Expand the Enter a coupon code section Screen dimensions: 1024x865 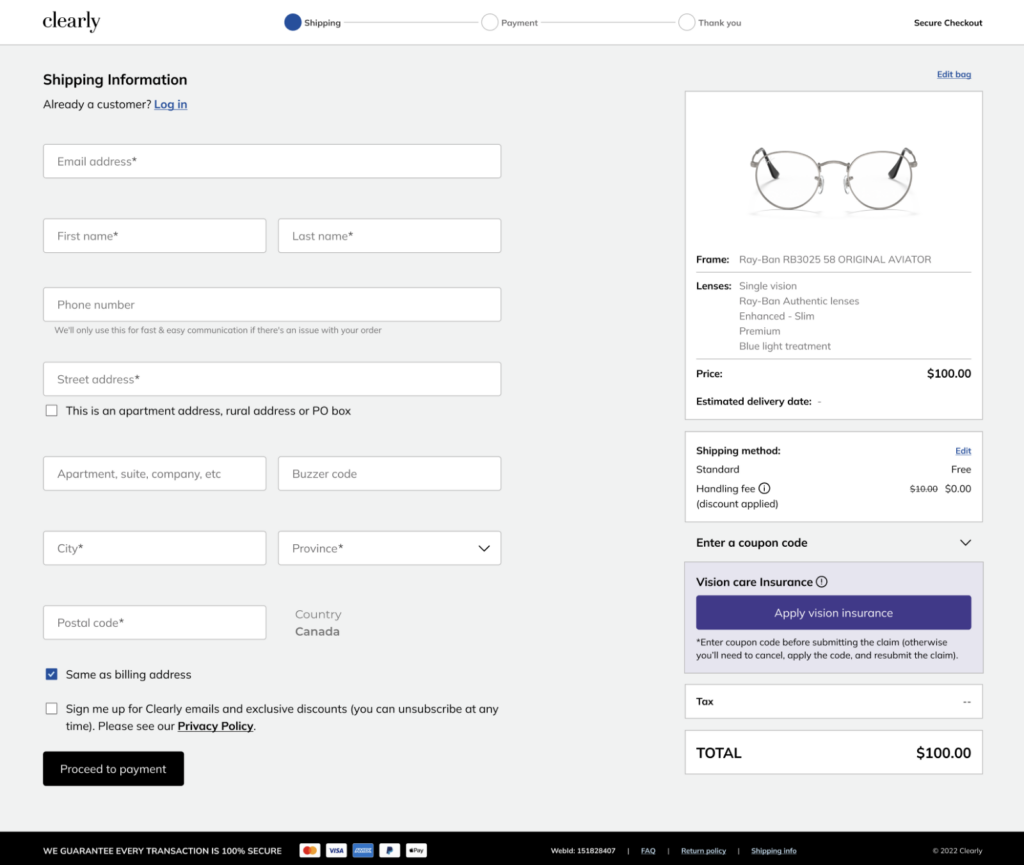(x=833, y=543)
